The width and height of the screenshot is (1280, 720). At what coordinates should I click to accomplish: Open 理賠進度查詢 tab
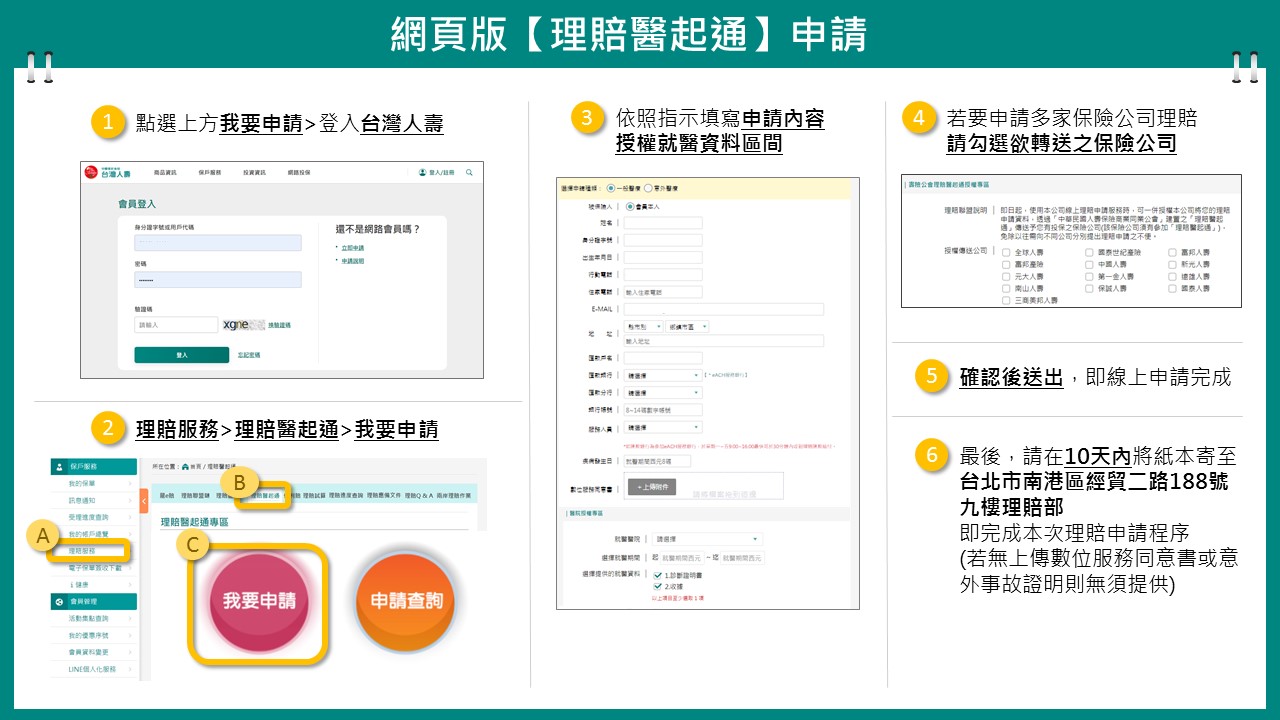(346, 495)
